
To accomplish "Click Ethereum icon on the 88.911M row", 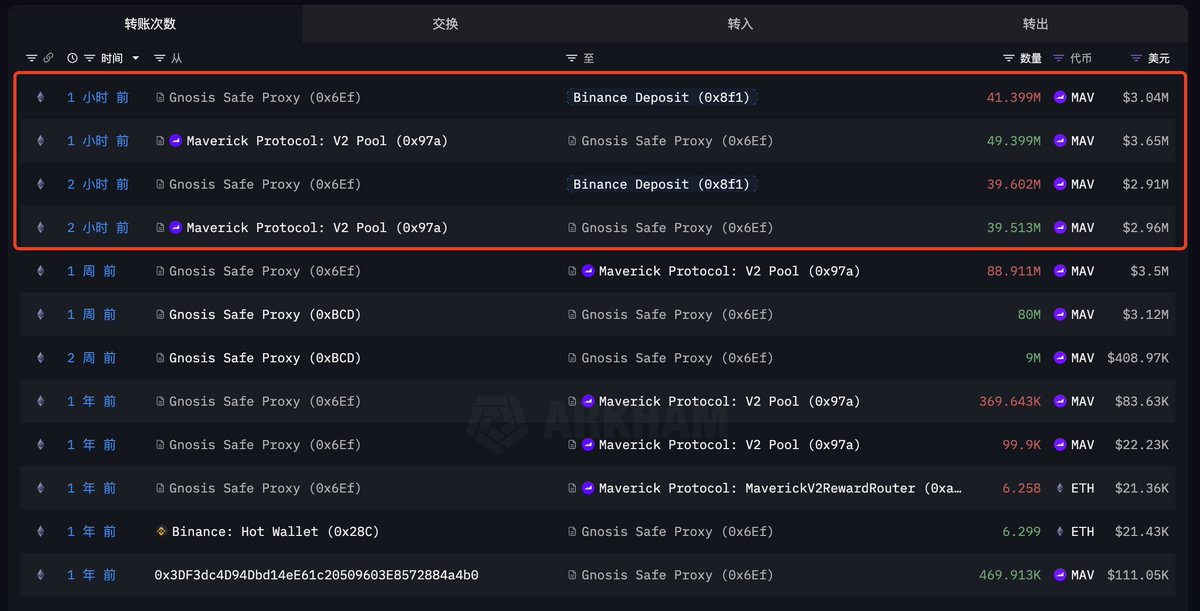I will coord(41,271).
